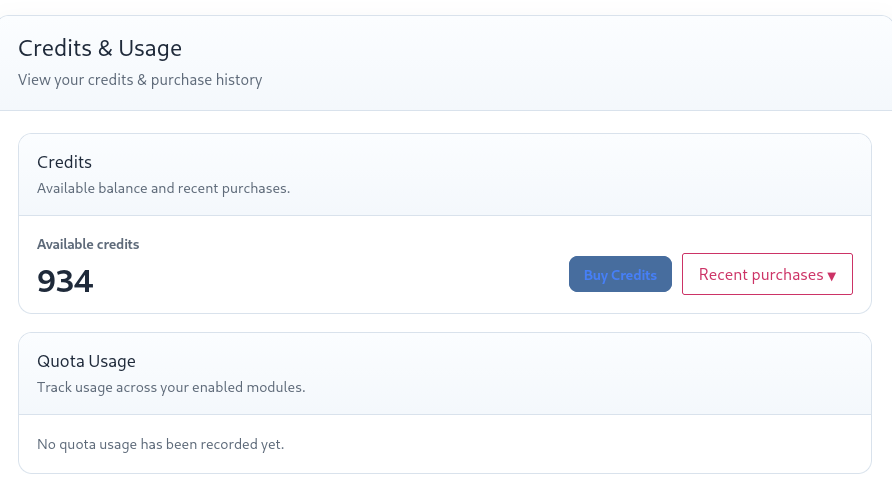892x487 pixels.
Task: Select the 934 credits balance number
Action: (65, 281)
